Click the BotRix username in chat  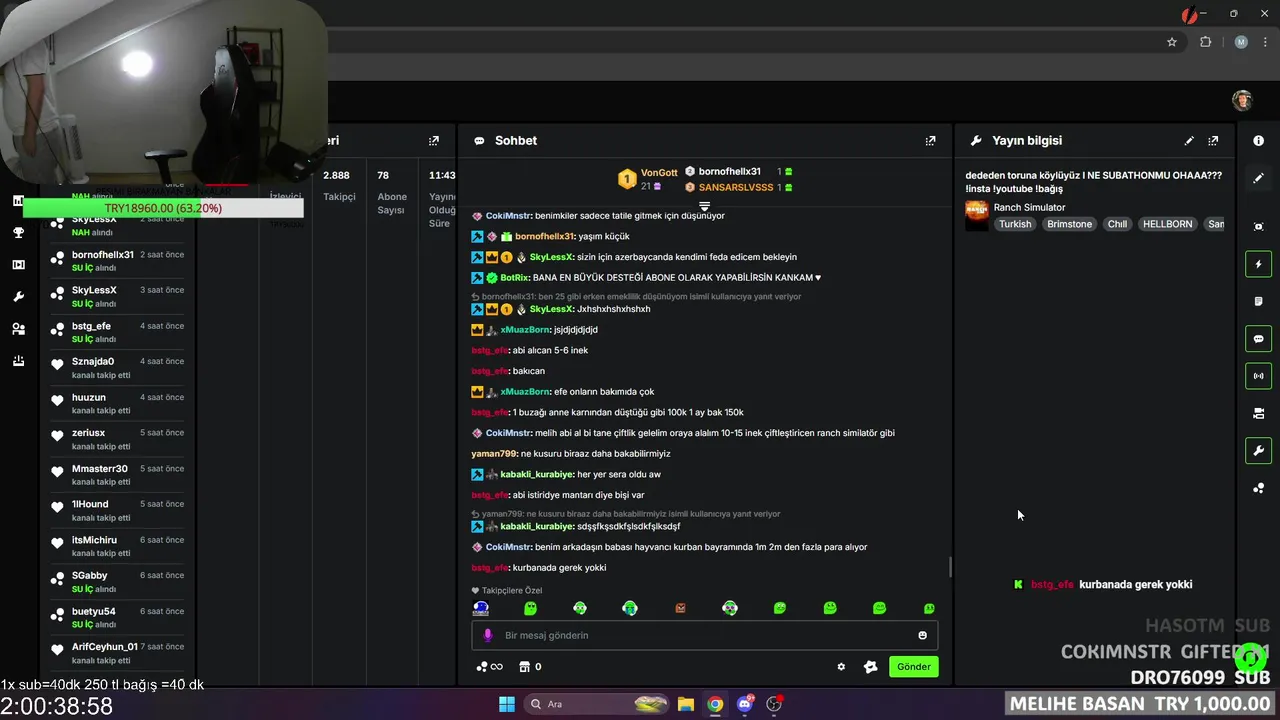514,277
